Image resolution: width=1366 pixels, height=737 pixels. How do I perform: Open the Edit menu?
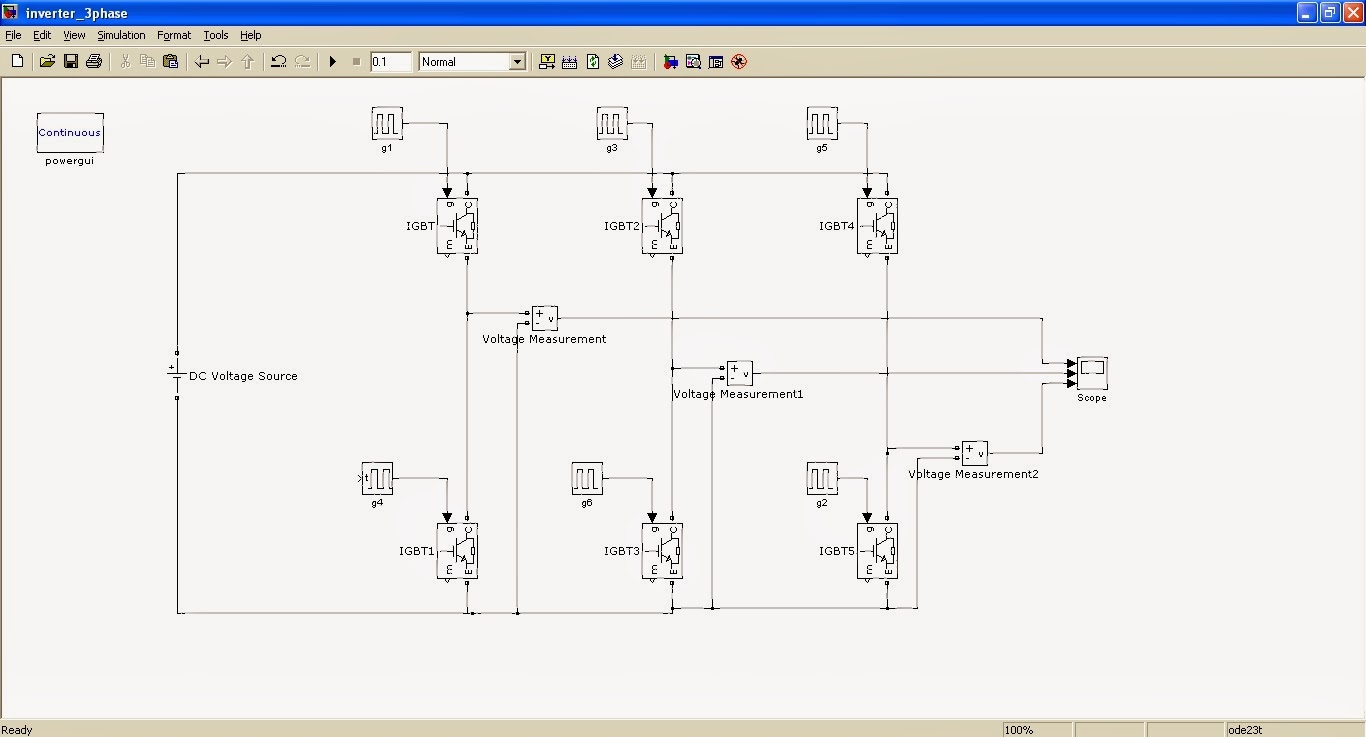point(42,35)
